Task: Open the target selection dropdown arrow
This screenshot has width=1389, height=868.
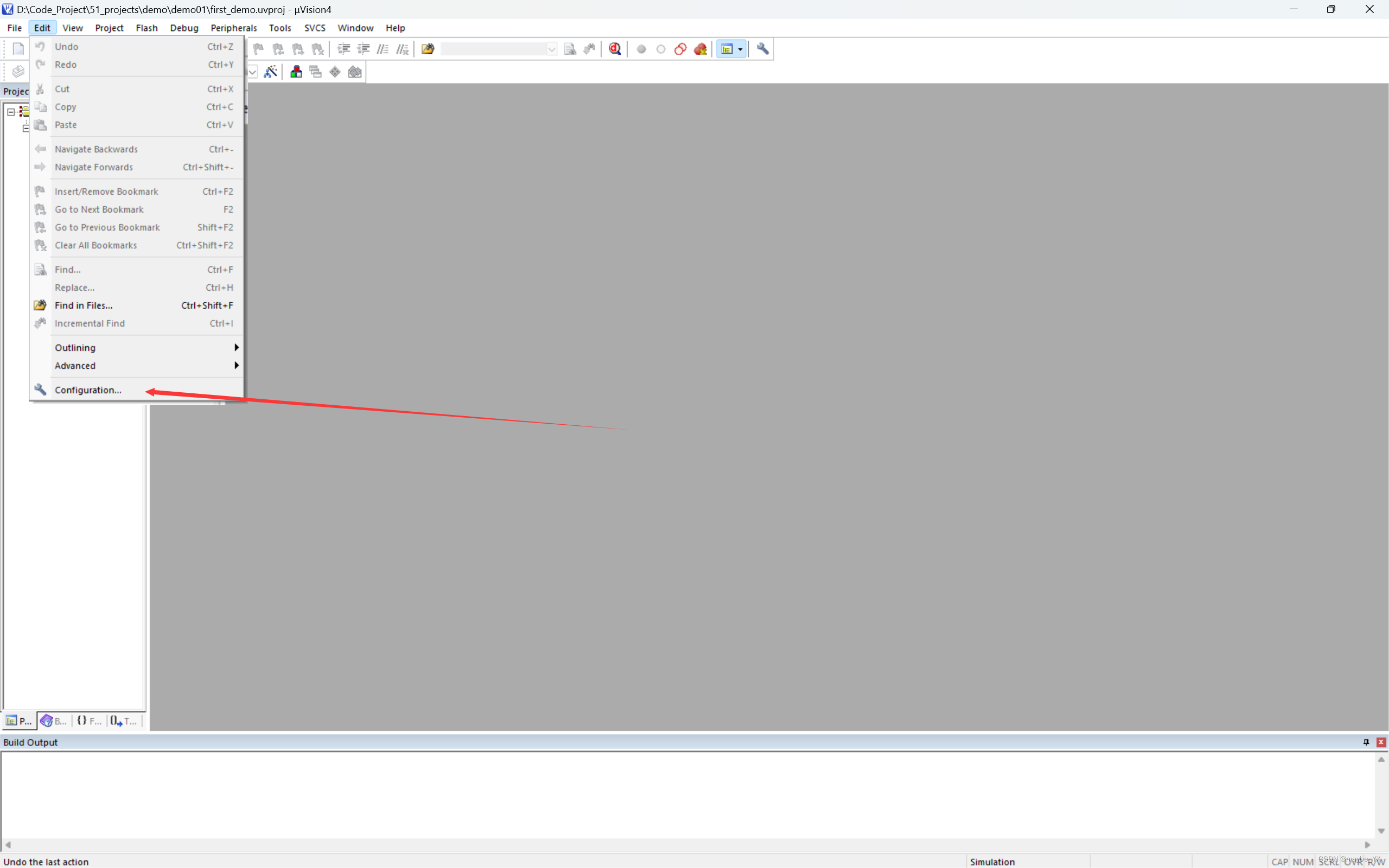Action: click(252, 72)
